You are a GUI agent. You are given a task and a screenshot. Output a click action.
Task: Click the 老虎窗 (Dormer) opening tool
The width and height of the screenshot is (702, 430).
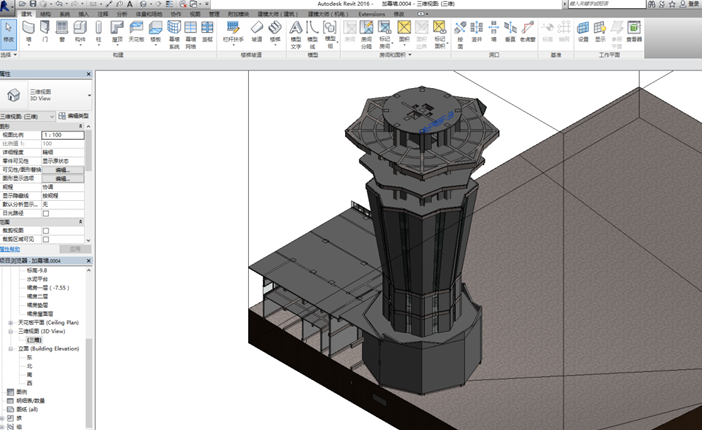(x=526, y=31)
